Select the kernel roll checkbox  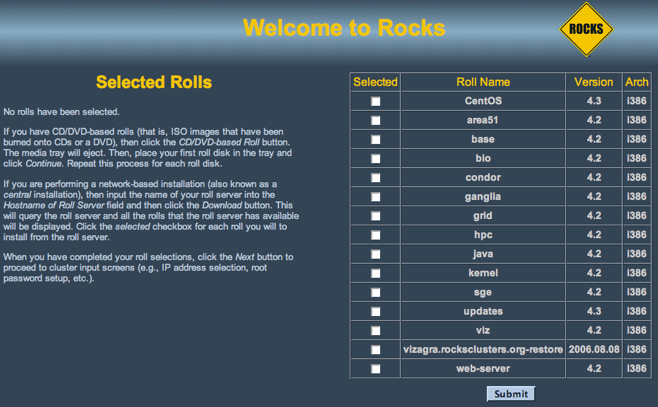tap(376, 273)
